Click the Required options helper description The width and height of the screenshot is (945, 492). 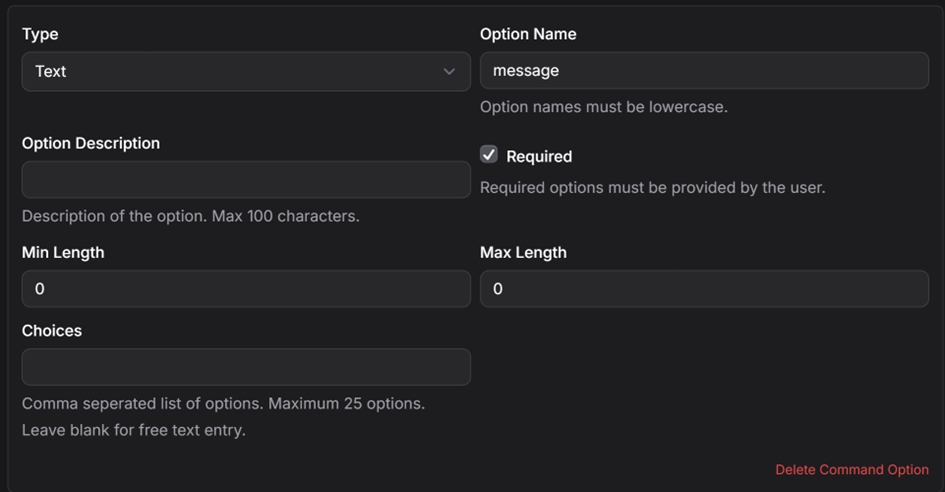click(x=653, y=188)
